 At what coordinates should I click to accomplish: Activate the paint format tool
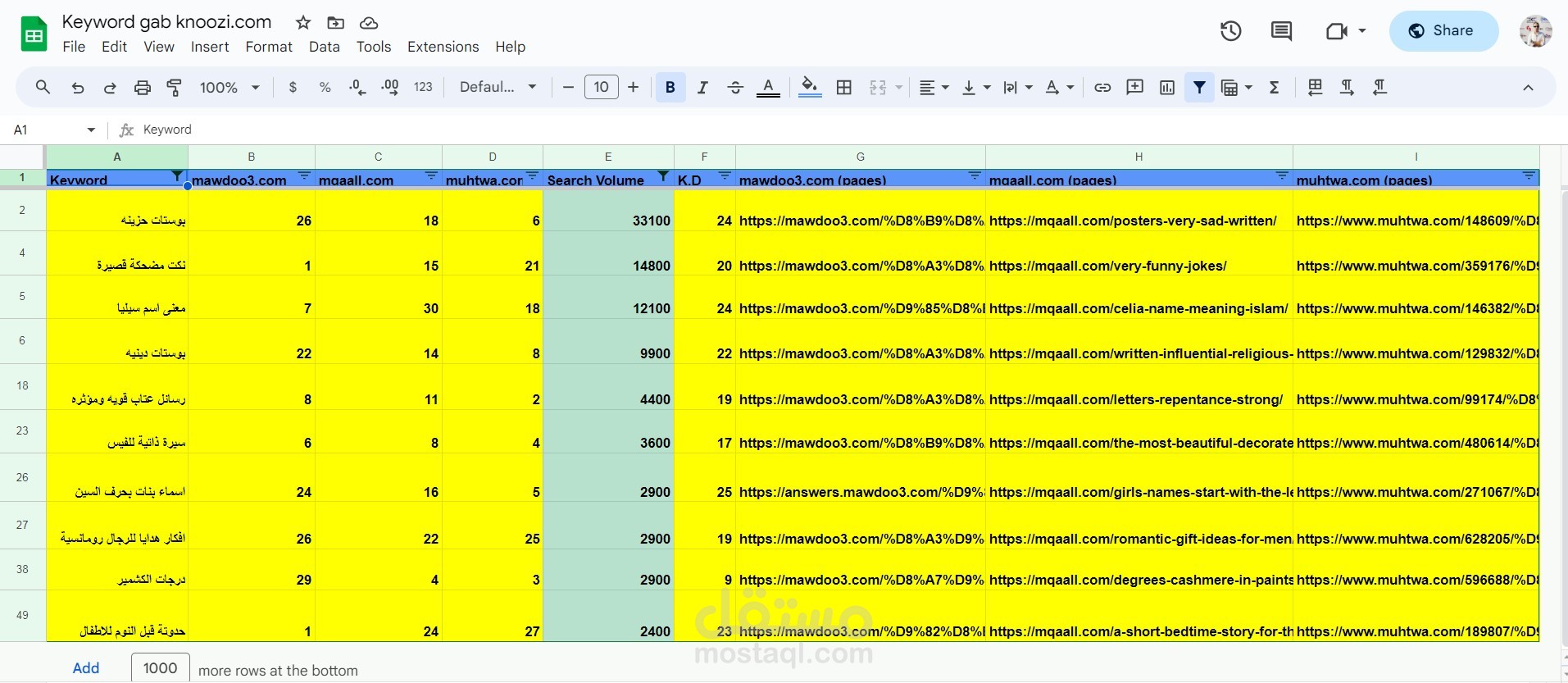[174, 88]
